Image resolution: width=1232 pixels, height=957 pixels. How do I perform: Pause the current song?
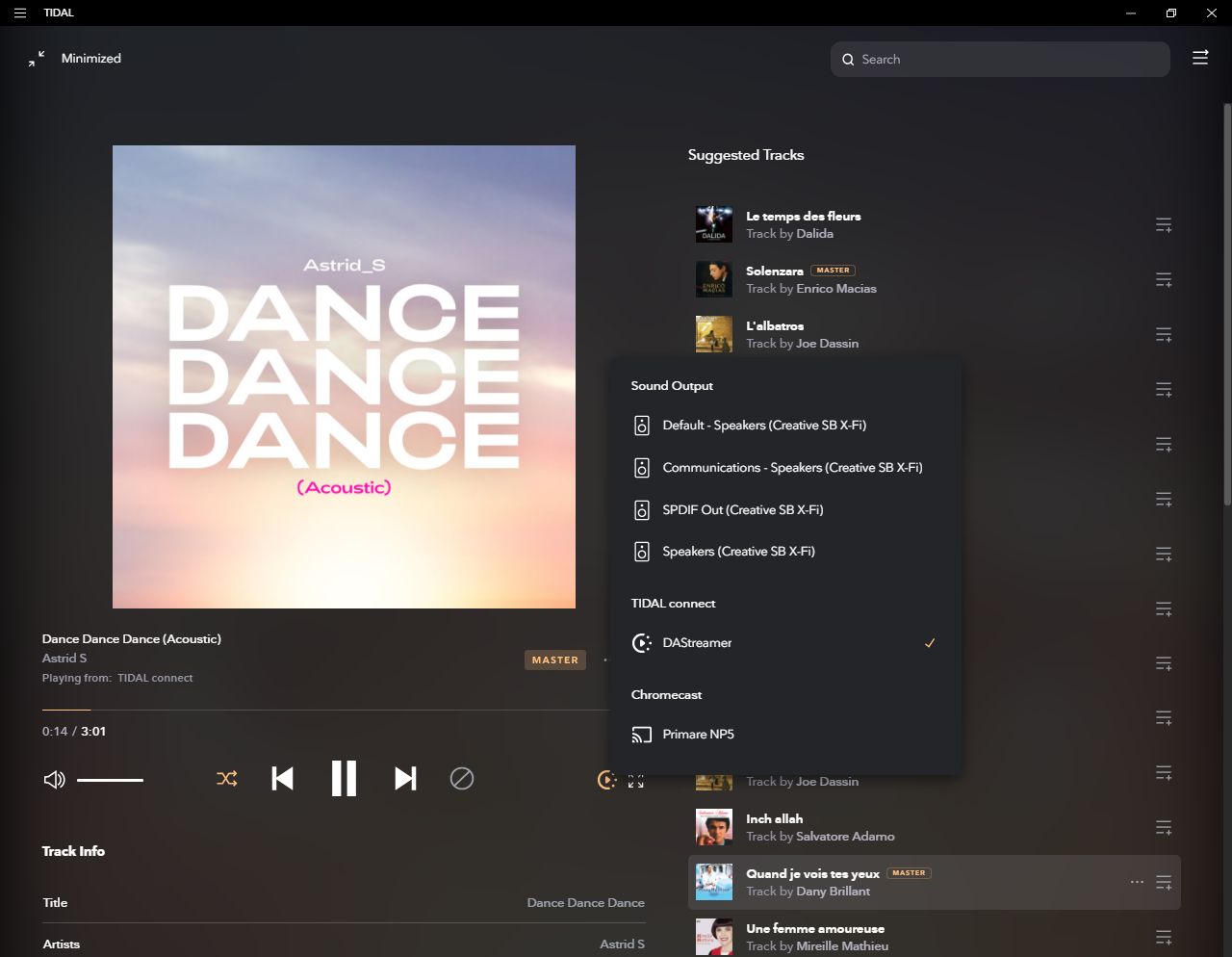(x=344, y=778)
